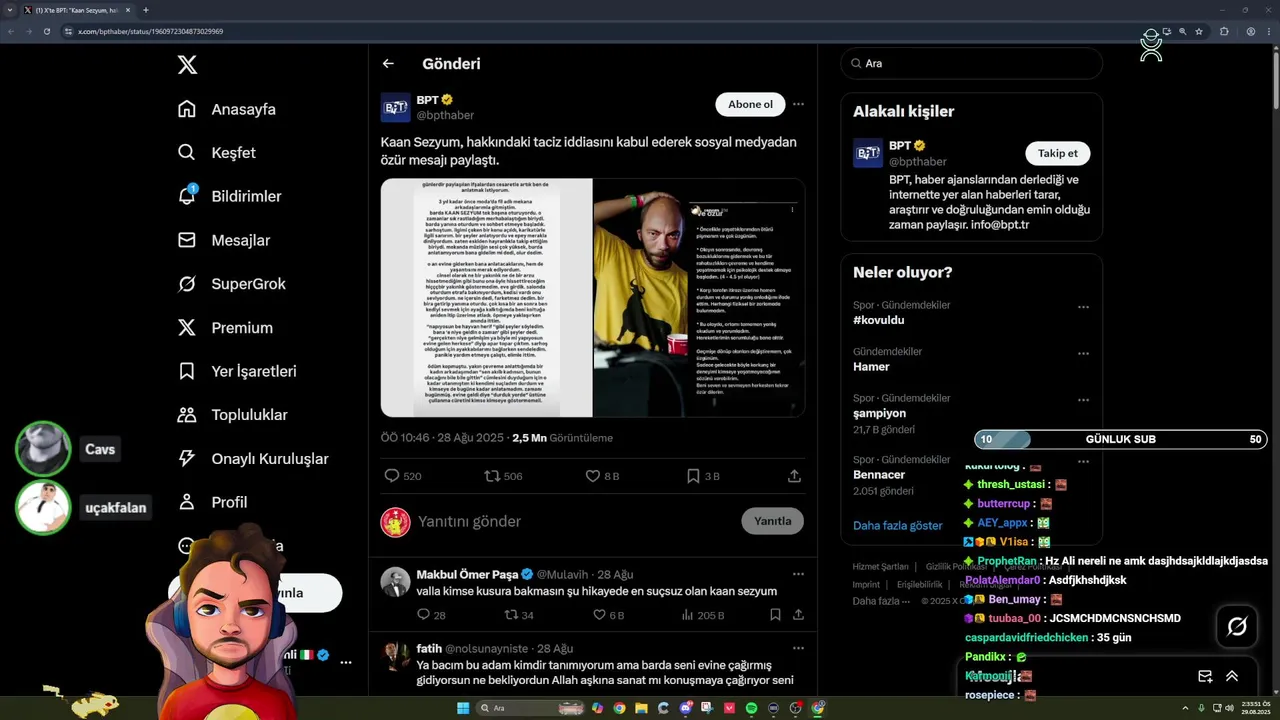The height and width of the screenshot is (720, 1280).
Task: Like the BPT post with 8 B likes
Action: click(593, 476)
